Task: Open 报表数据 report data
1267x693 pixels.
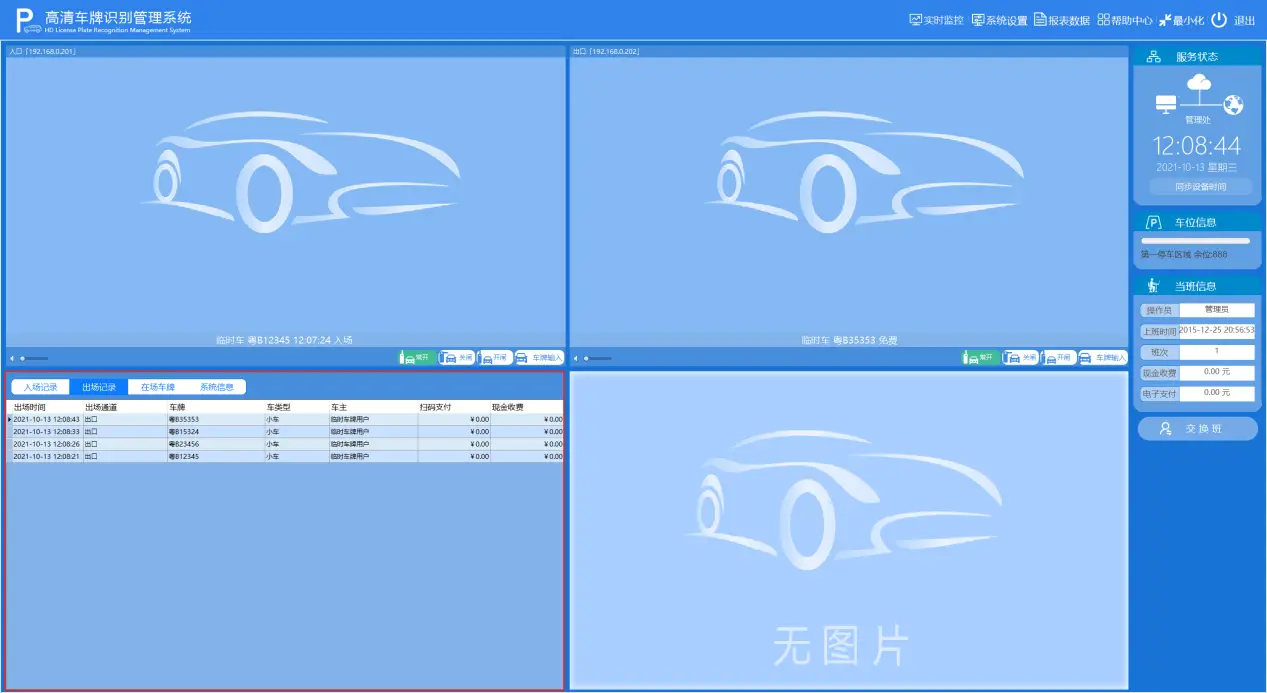Action: (x=1061, y=20)
